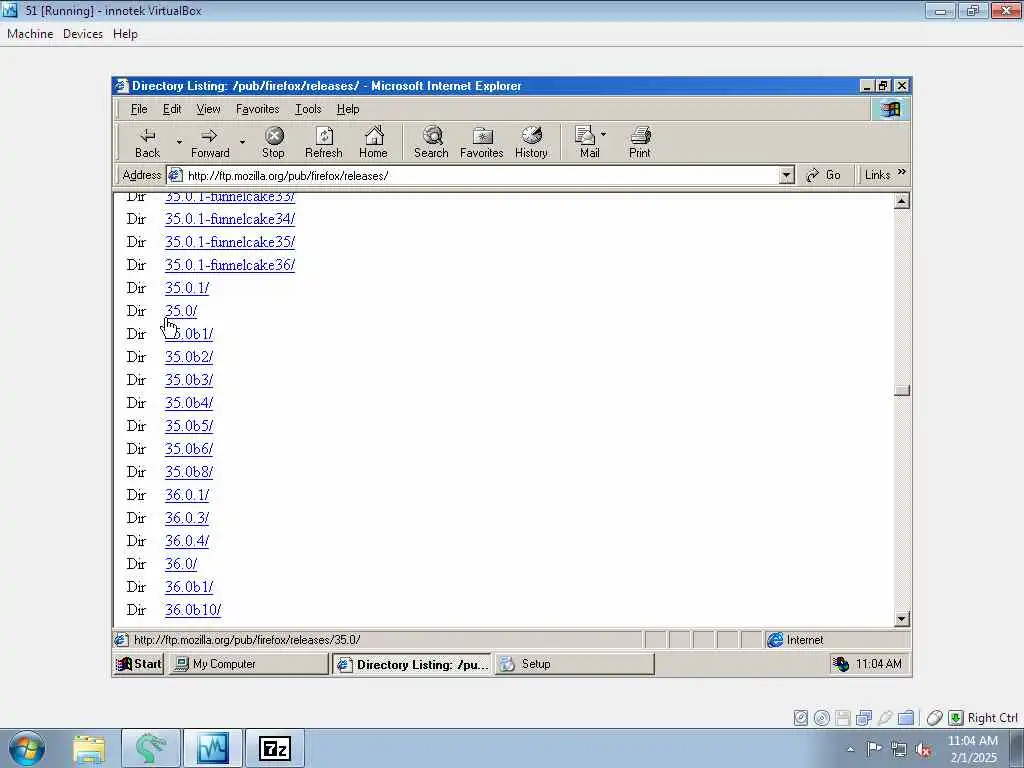Open the File menu
Screen dimensions: 1024x768
[138, 109]
